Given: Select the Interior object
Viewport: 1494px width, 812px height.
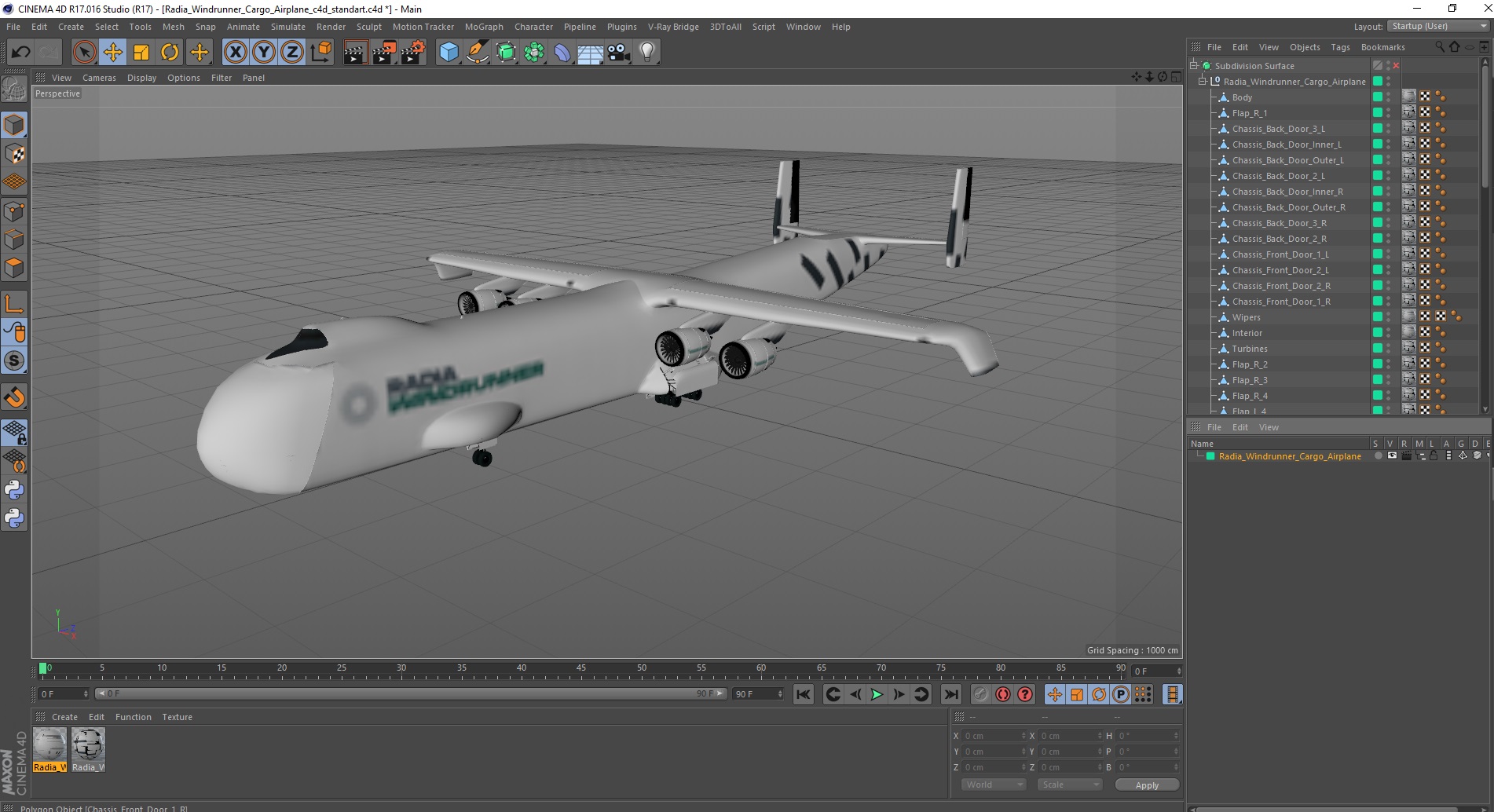Looking at the screenshot, I should point(1247,333).
